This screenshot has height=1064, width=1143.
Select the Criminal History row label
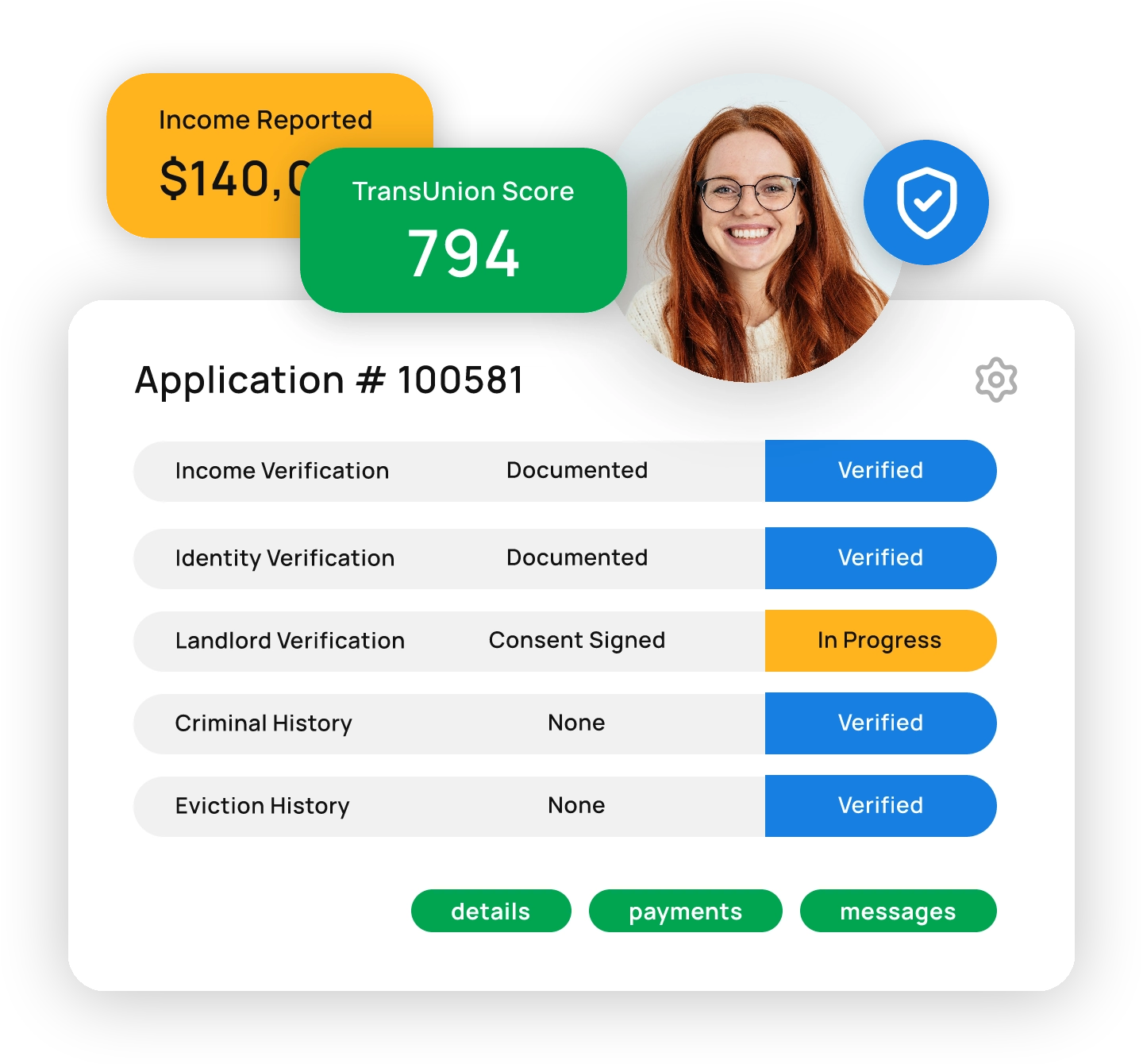pyautogui.click(x=263, y=723)
